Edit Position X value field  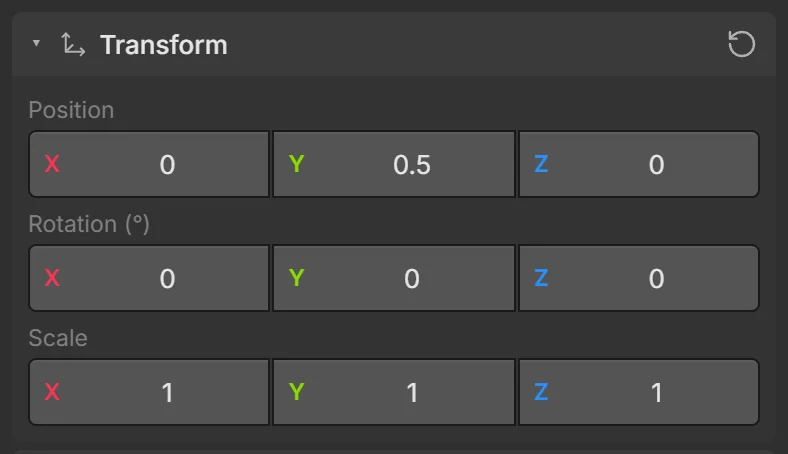click(x=149, y=164)
